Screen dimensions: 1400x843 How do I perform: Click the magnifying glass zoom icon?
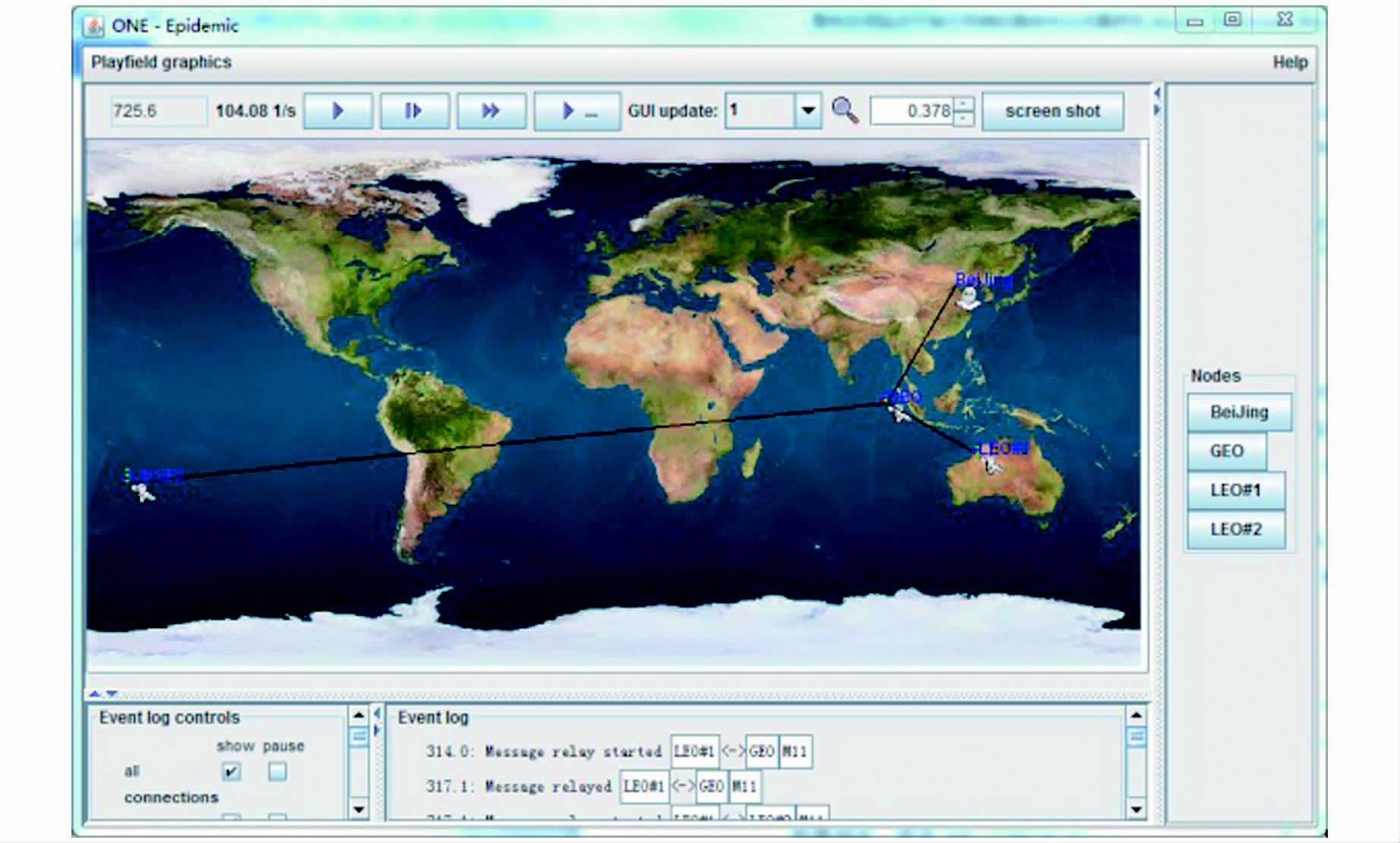pyautogui.click(x=845, y=111)
